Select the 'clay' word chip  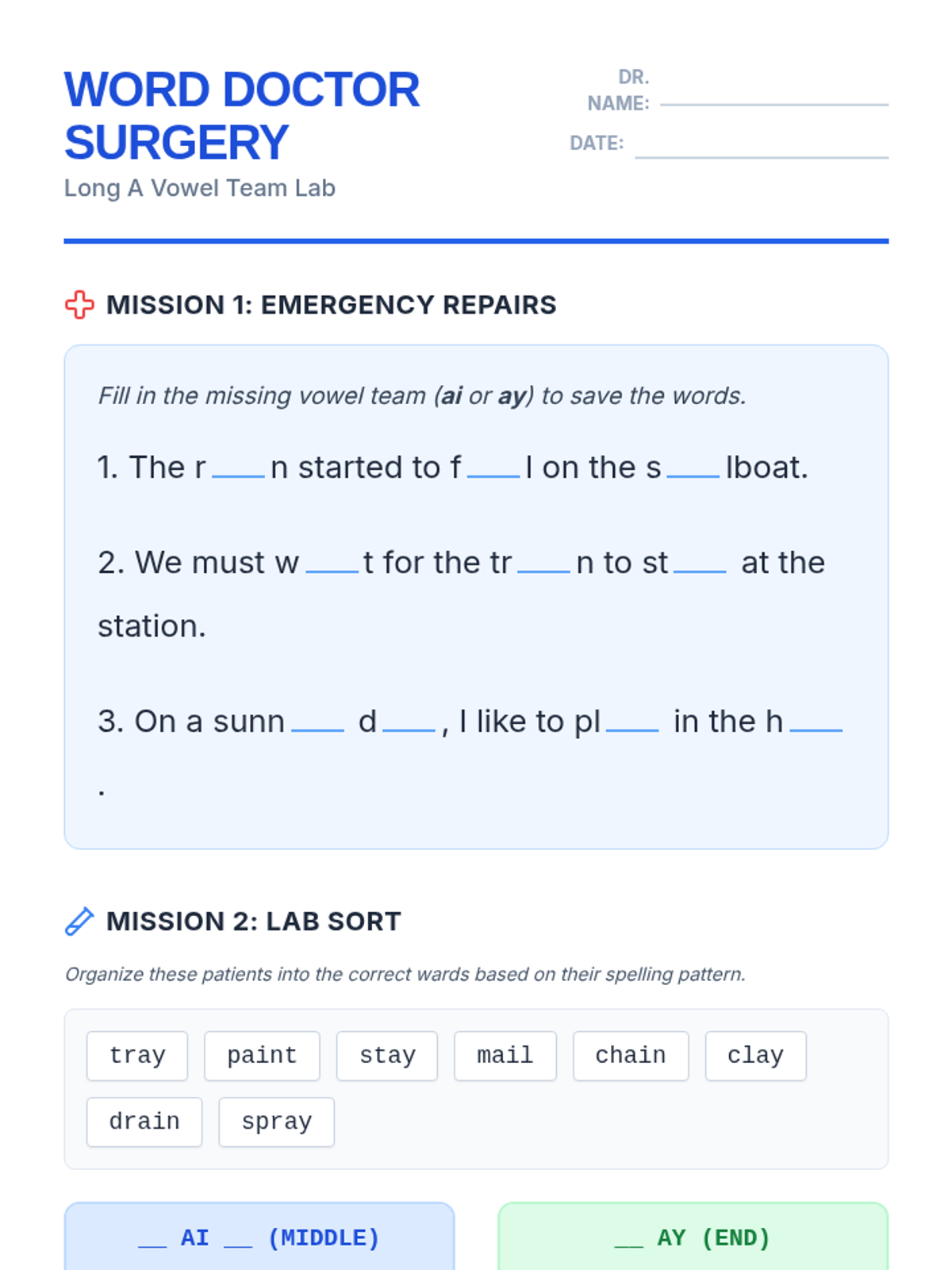click(756, 1056)
